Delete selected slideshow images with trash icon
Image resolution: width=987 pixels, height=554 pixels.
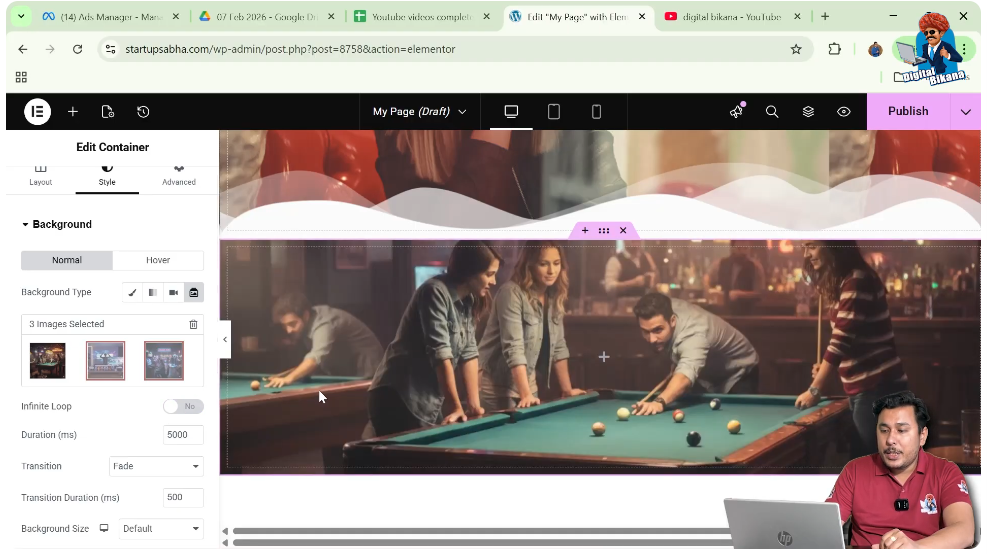193,324
